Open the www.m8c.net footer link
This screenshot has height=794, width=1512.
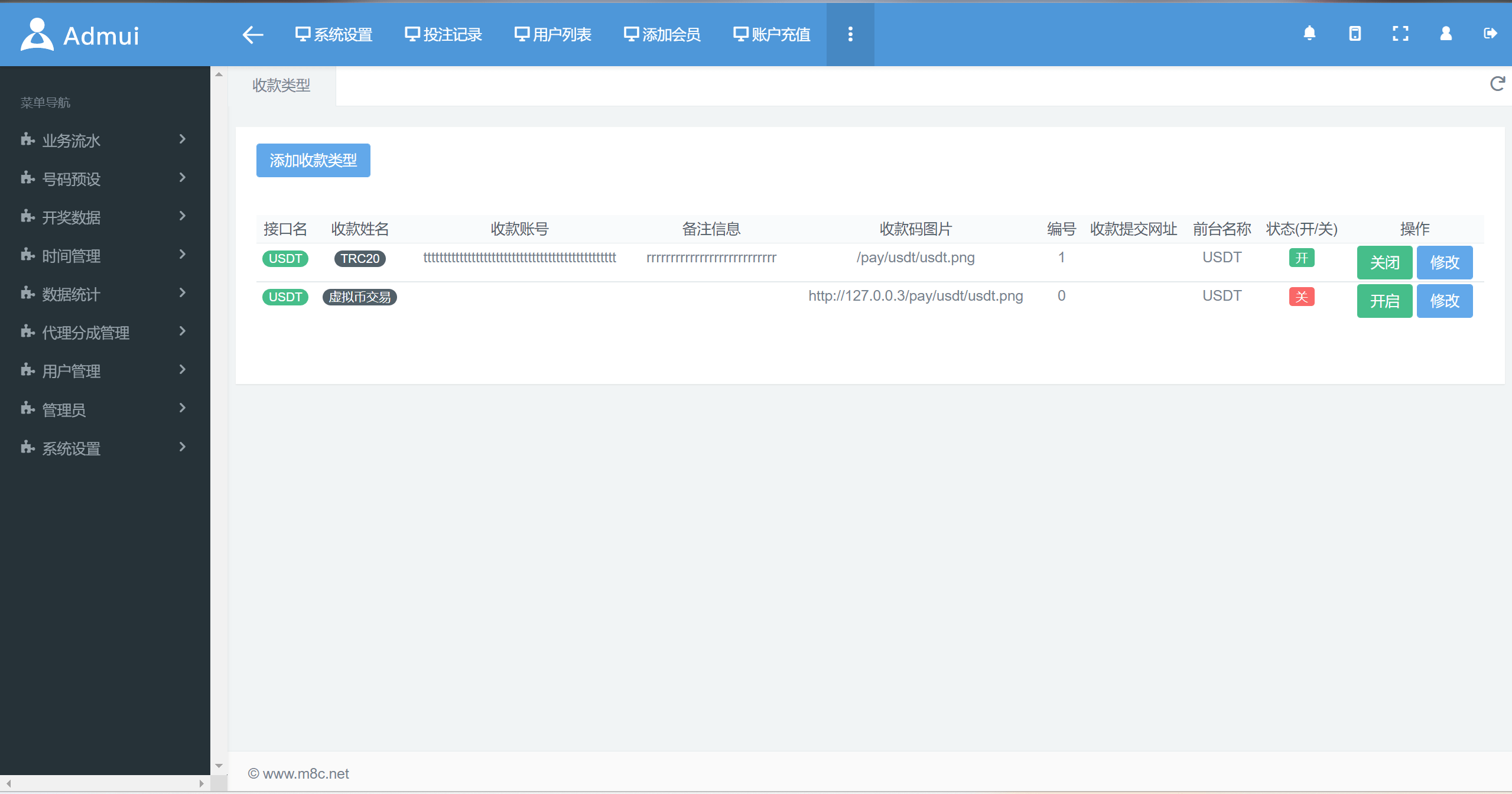tap(305, 773)
